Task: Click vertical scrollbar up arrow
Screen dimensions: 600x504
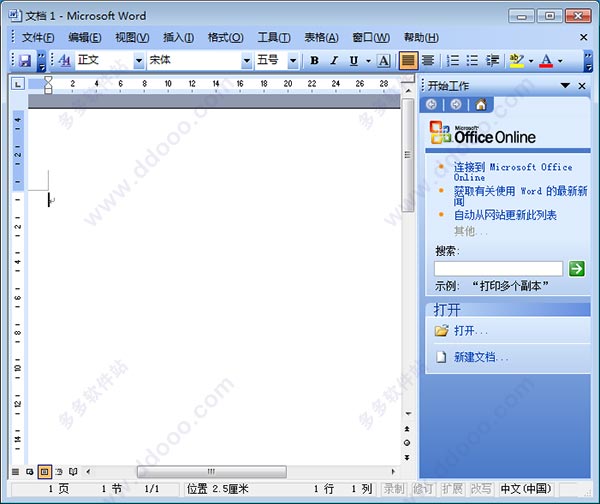Action: click(x=408, y=91)
